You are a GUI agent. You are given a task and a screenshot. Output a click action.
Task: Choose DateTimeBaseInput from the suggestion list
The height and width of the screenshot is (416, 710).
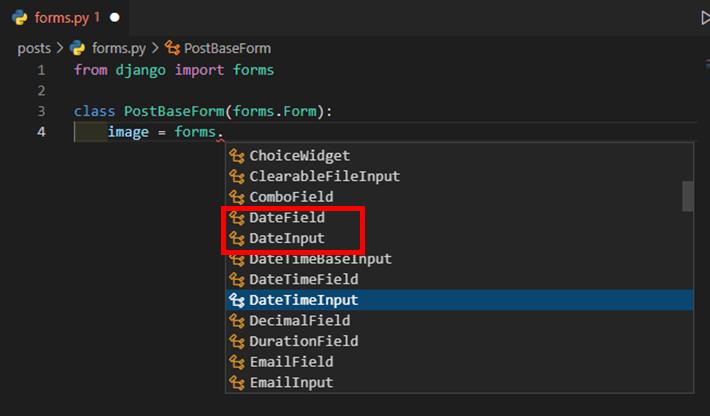click(460, 259)
